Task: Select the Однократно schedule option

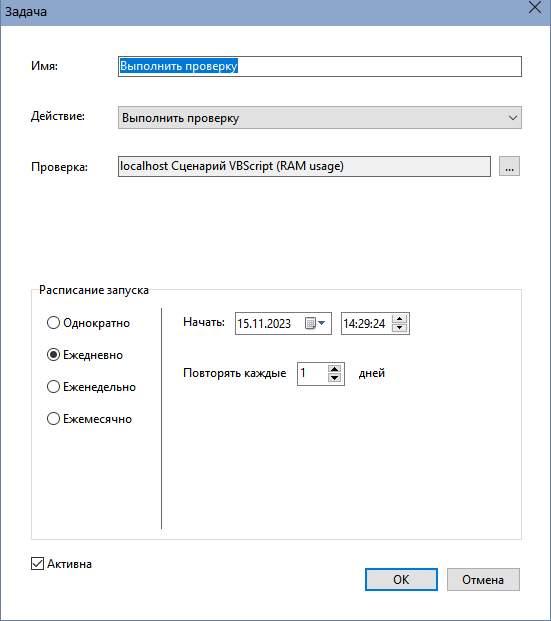Action: [x=88, y=323]
